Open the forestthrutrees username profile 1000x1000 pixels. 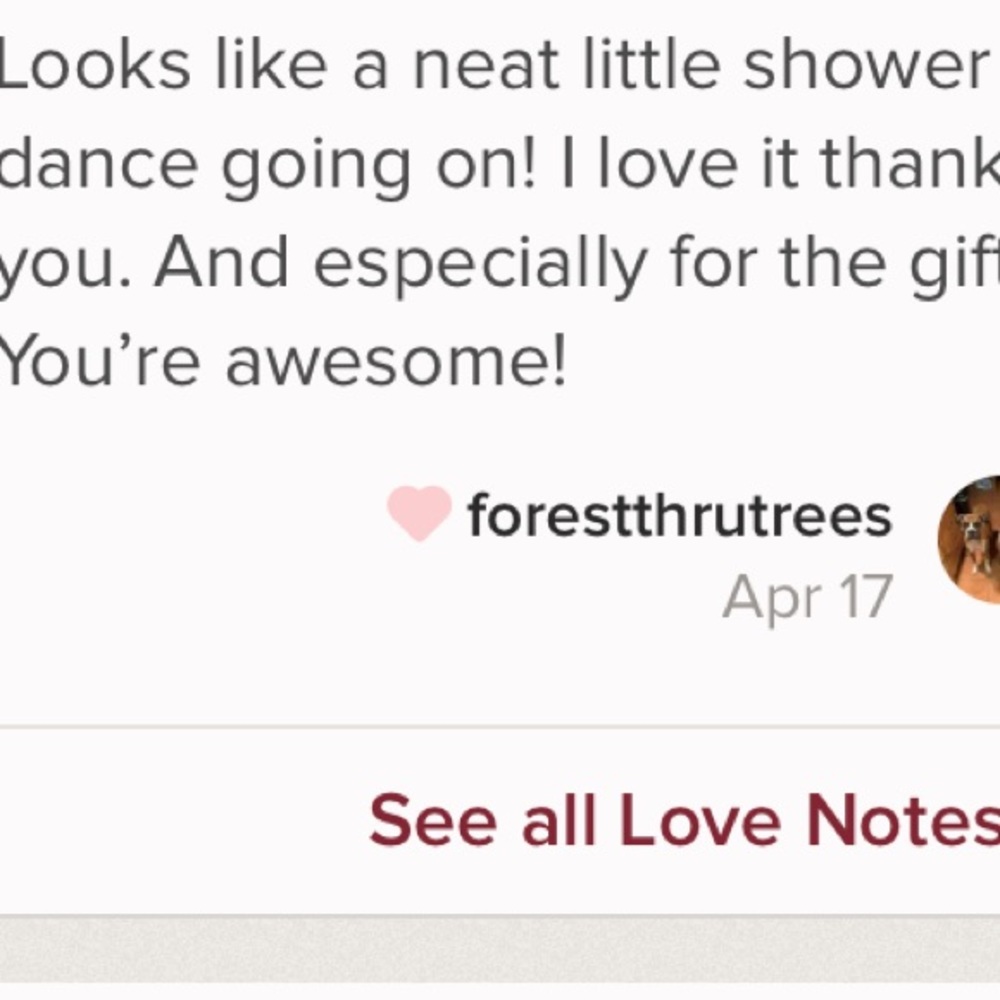pos(679,516)
